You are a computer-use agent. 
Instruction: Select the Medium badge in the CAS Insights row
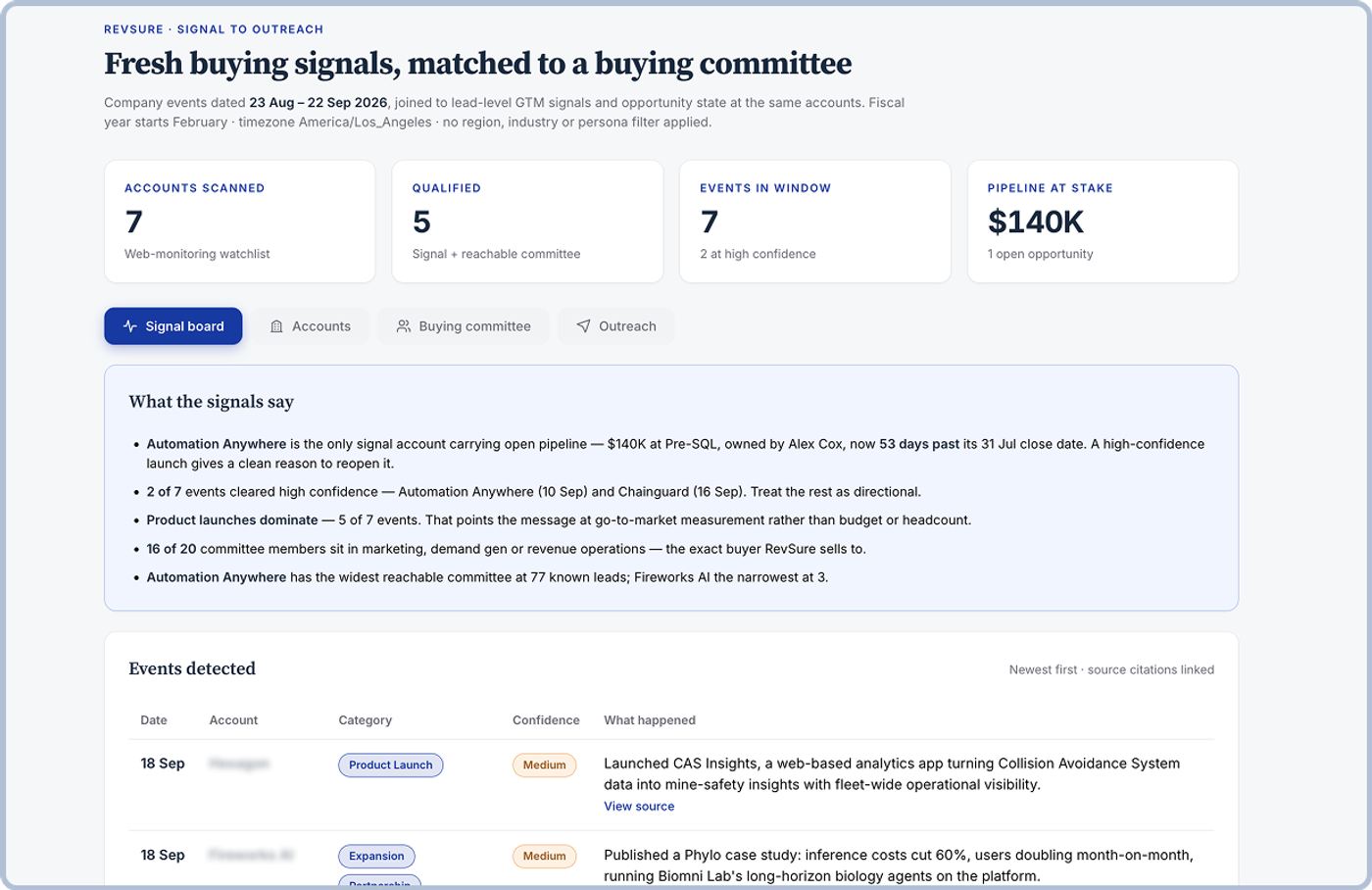544,765
